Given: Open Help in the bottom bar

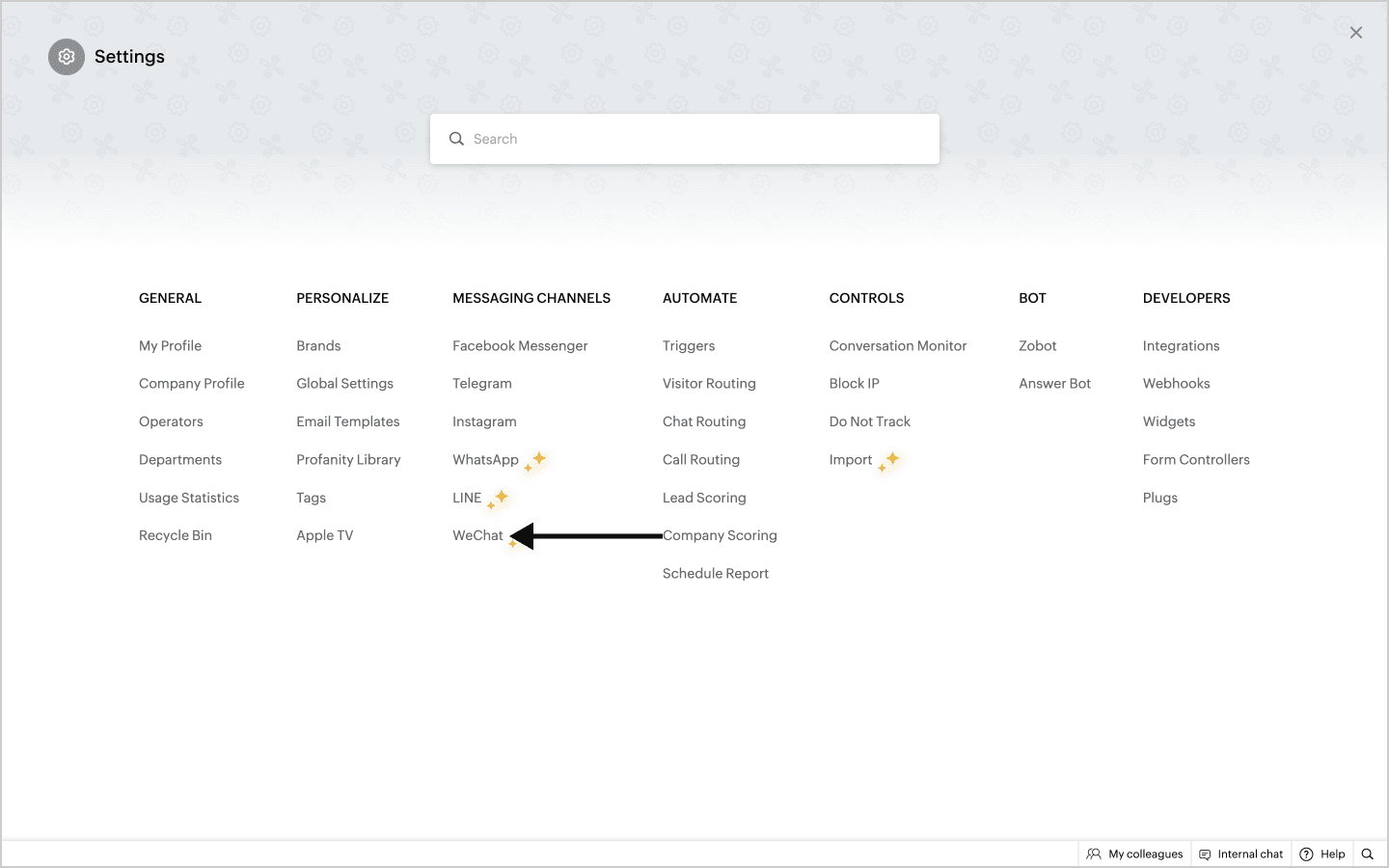Looking at the screenshot, I should point(1322,854).
